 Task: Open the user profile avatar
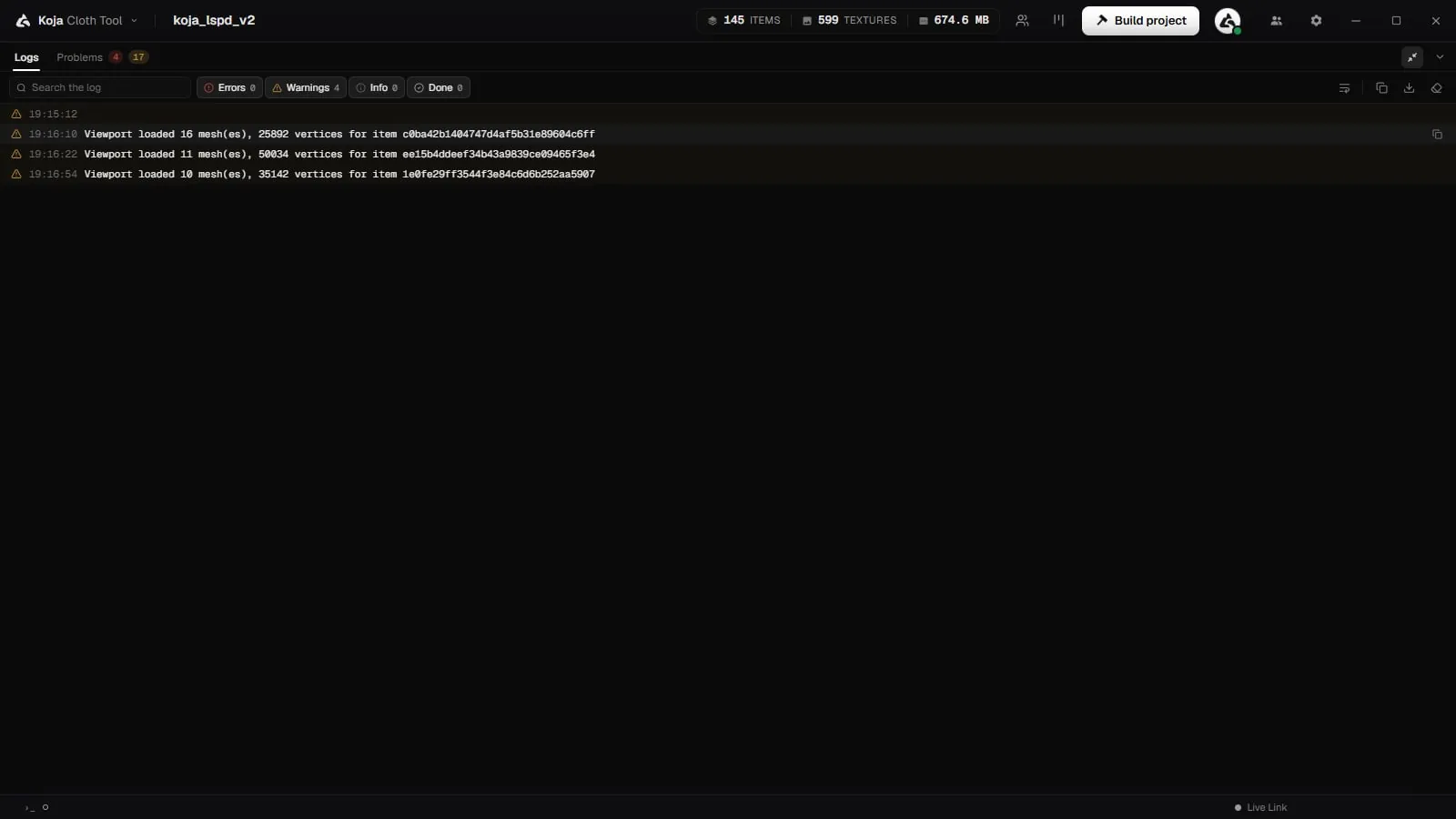pyautogui.click(x=1228, y=20)
